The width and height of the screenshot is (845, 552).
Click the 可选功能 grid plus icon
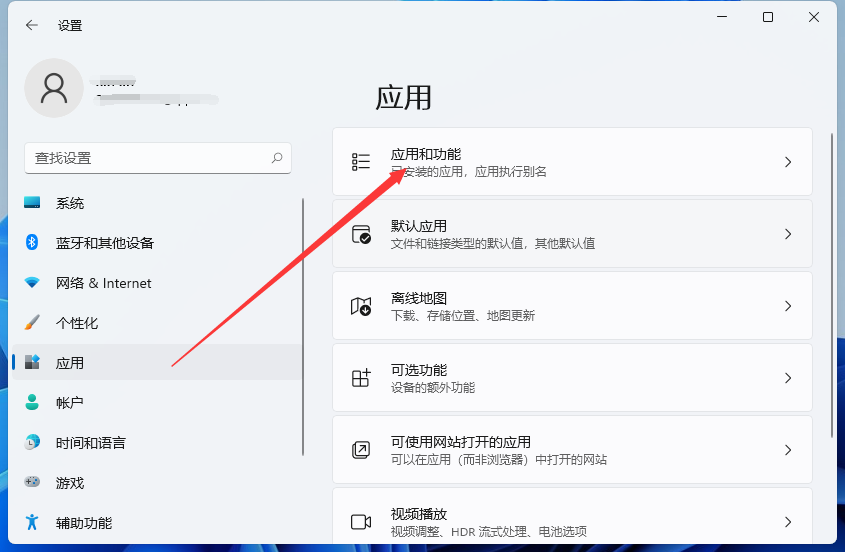pos(361,378)
